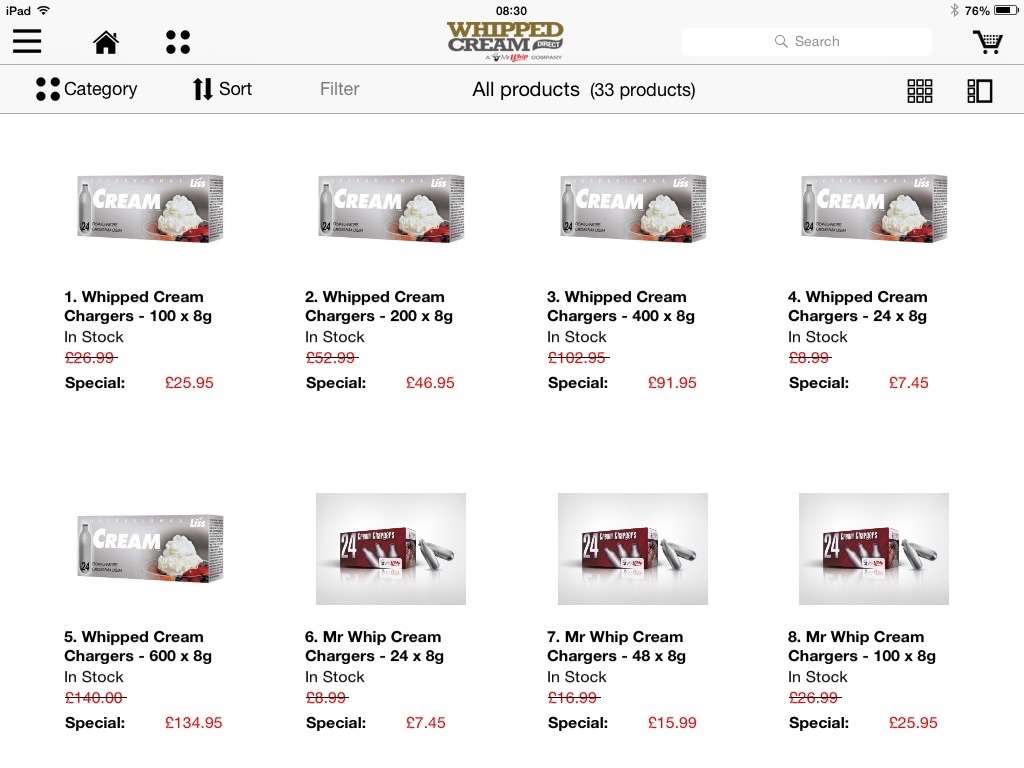The height and width of the screenshot is (768, 1024).
Task: Open Whipped Cream Chargers 400 x 8g title
Action: (x=620, y=306)
